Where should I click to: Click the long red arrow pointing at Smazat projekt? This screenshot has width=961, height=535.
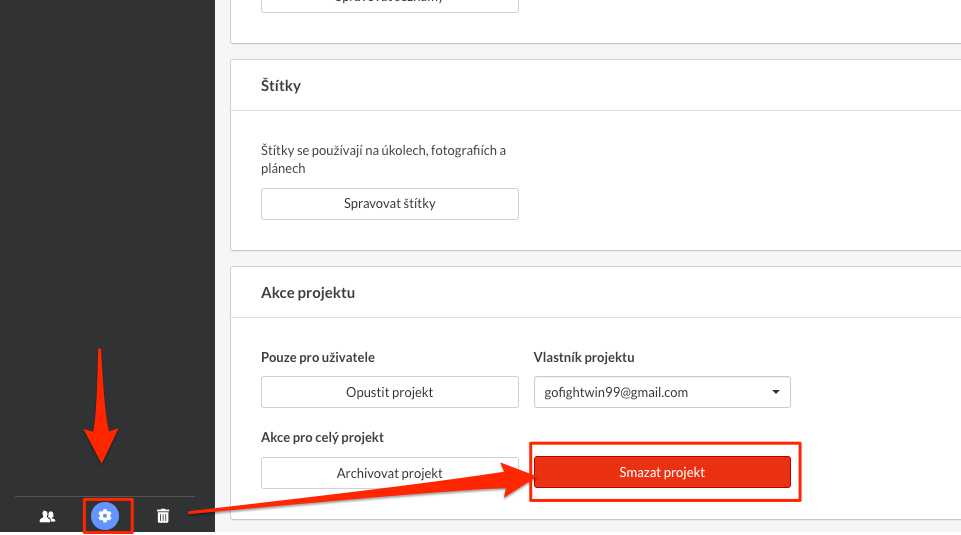click(360, 488)
